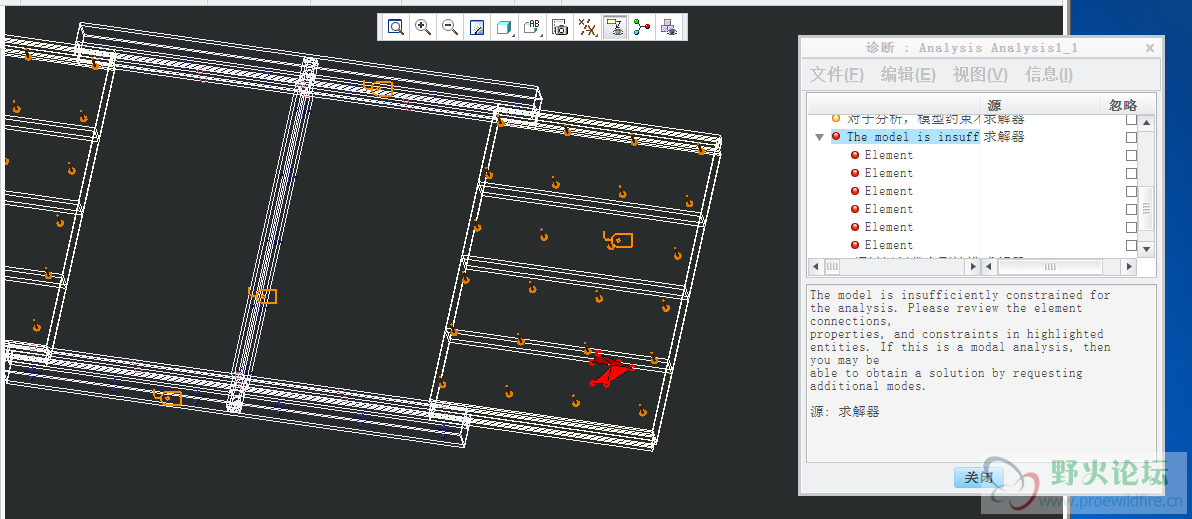Select the first Element error entry

888,155
